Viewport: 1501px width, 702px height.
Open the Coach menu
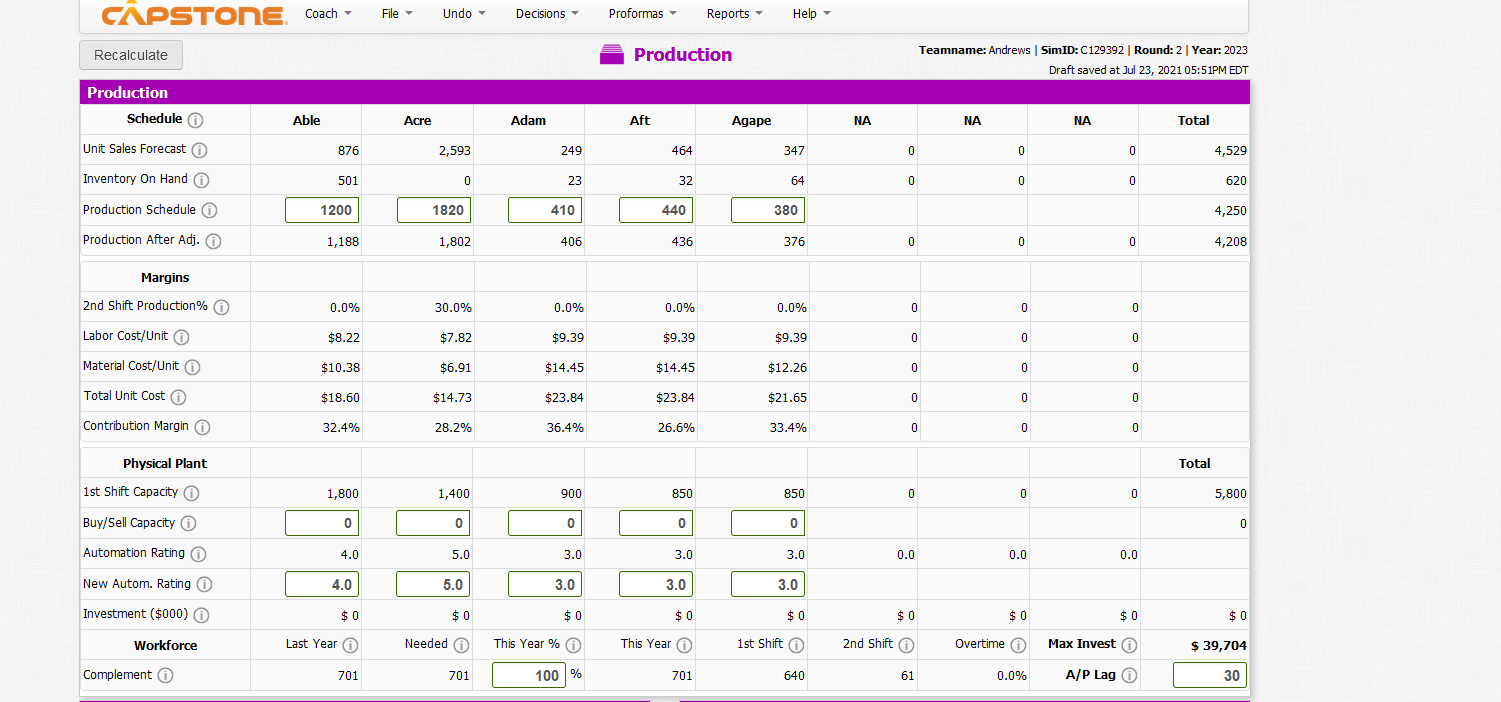327,13
